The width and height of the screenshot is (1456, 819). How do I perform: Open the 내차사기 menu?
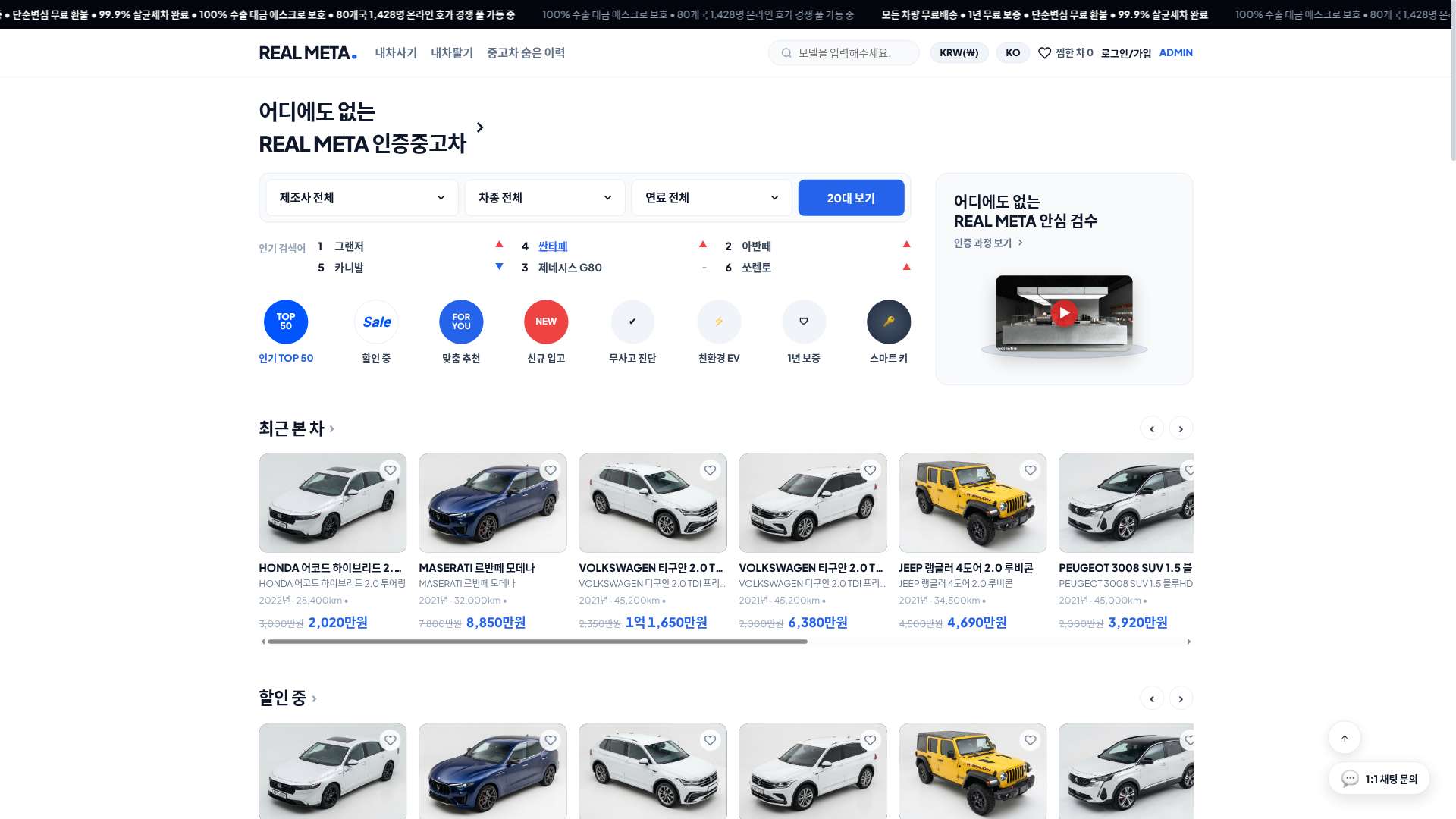click(x=396, y=53)
